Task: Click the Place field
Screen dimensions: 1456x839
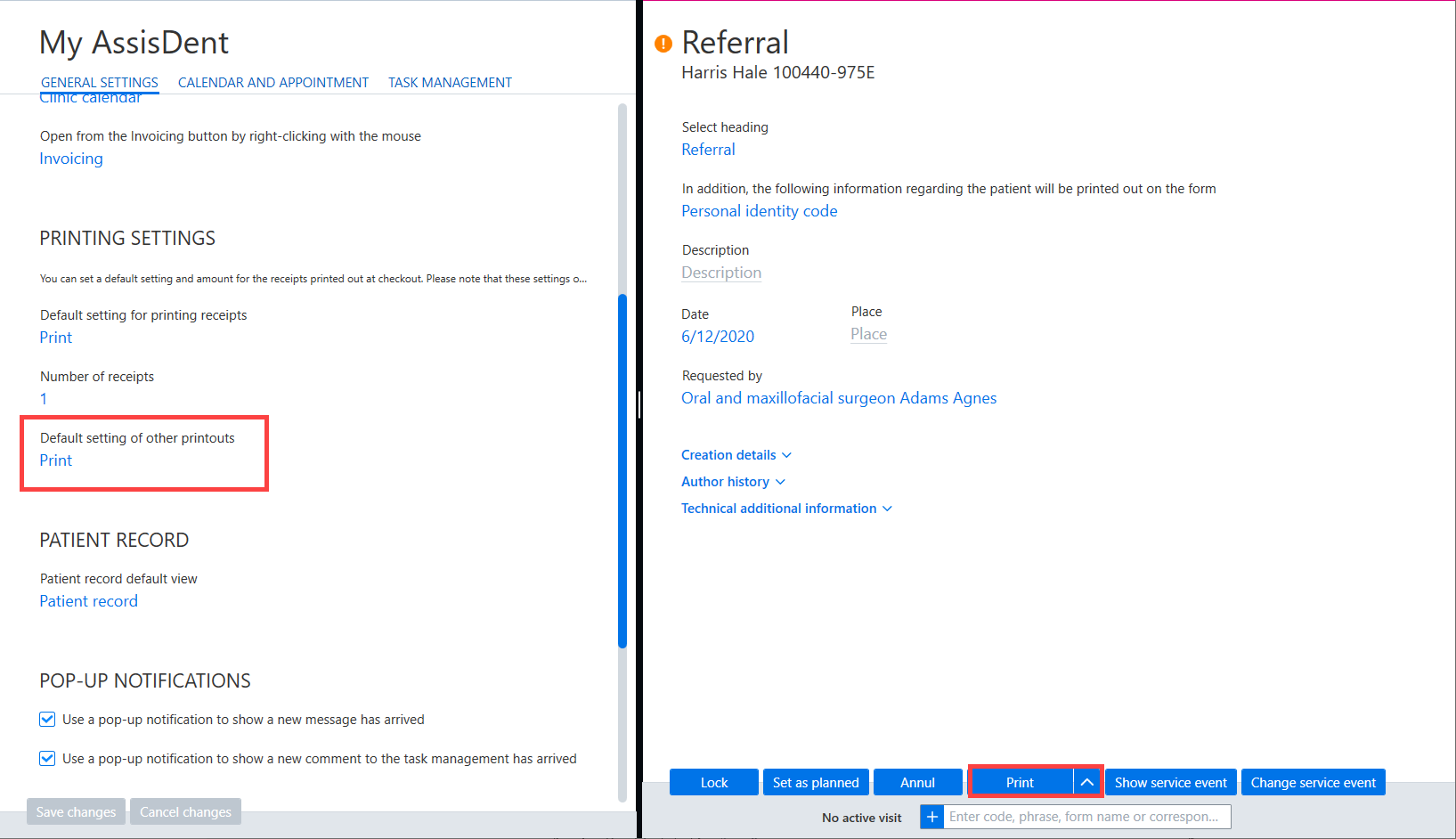Action: [868, 334]
